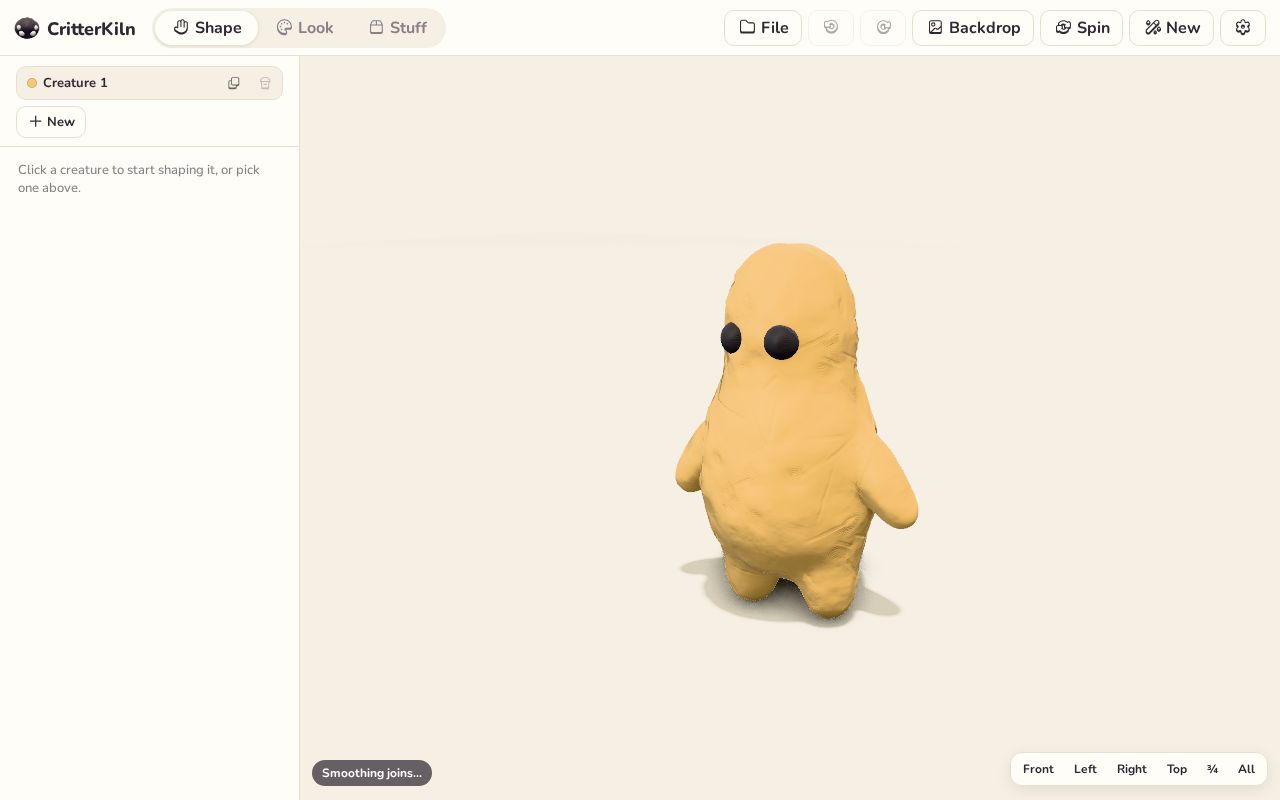Toggle Spin in the top toolbar

point(1081,28)
